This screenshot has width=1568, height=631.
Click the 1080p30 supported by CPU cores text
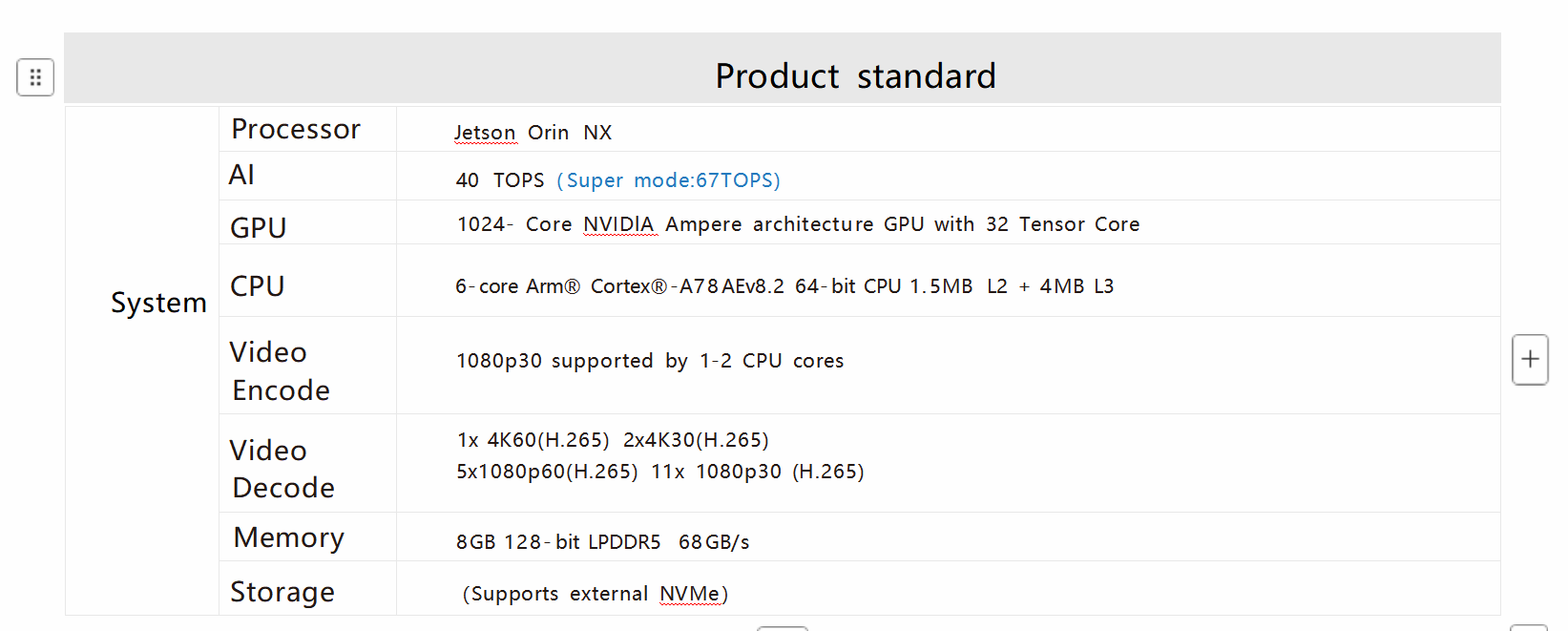650,361
